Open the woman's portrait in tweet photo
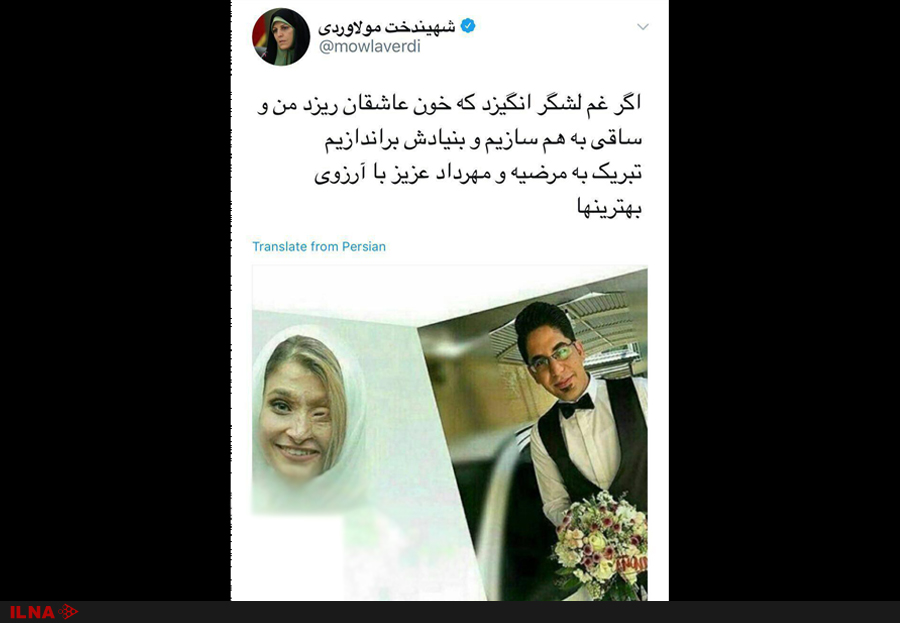 click(310, 411)
